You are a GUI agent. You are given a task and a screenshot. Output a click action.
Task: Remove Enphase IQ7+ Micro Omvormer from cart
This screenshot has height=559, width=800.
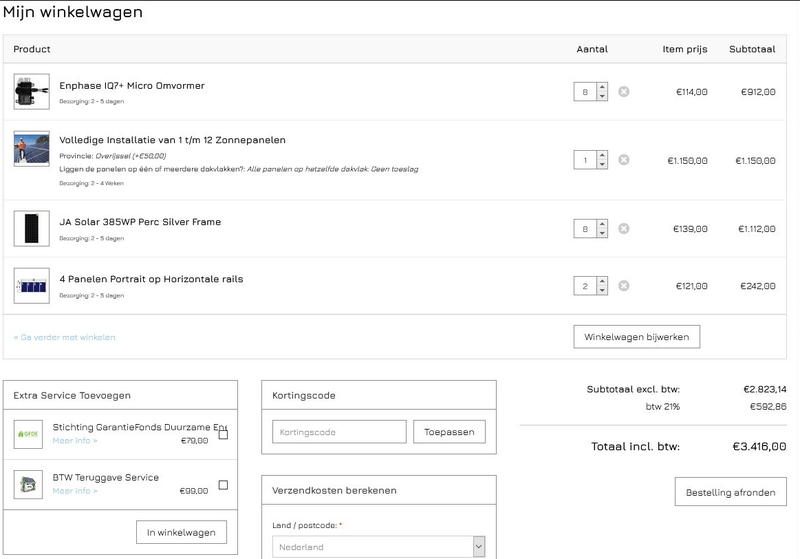[623, 92]
